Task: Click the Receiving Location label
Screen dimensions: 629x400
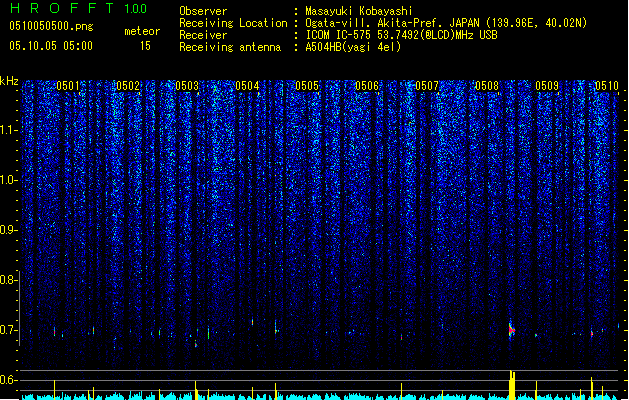Action: (x=233, y=23)
